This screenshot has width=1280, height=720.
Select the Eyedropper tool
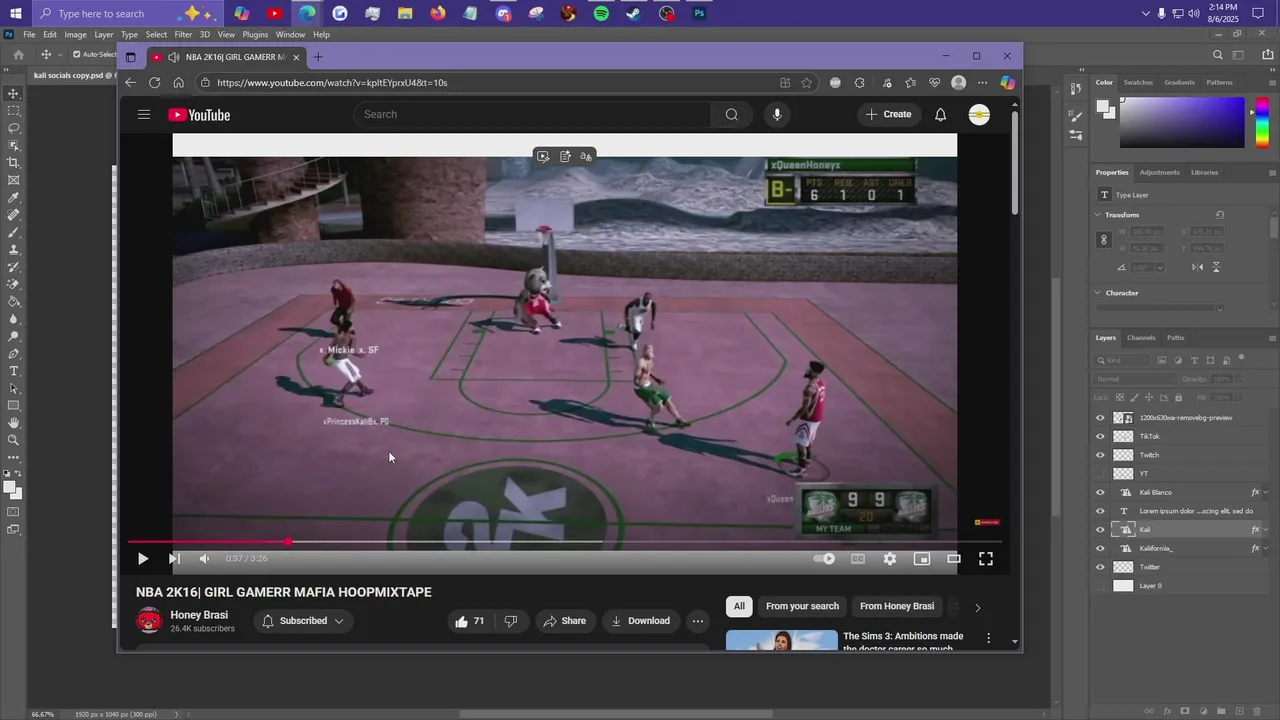[x=13, y=198]
